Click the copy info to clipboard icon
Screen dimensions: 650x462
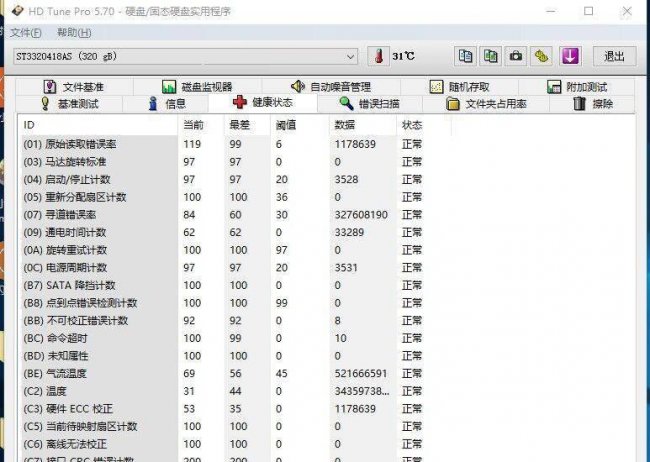[x=465, y=56]
